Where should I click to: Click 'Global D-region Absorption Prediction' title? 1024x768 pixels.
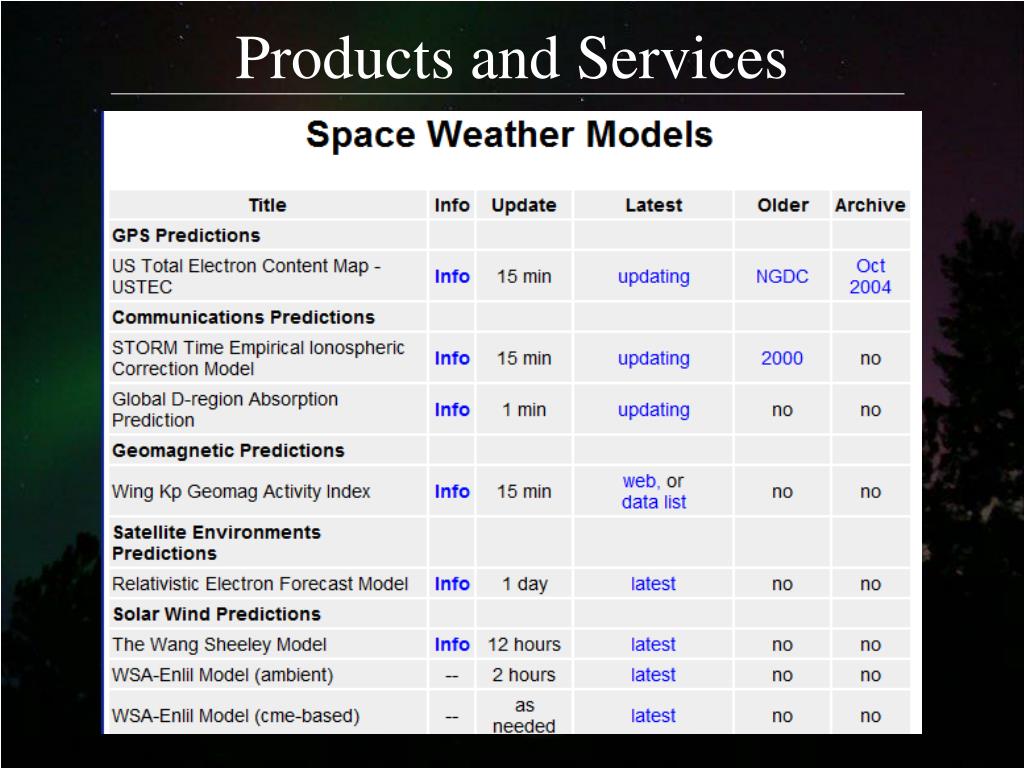tap(225, 409)
